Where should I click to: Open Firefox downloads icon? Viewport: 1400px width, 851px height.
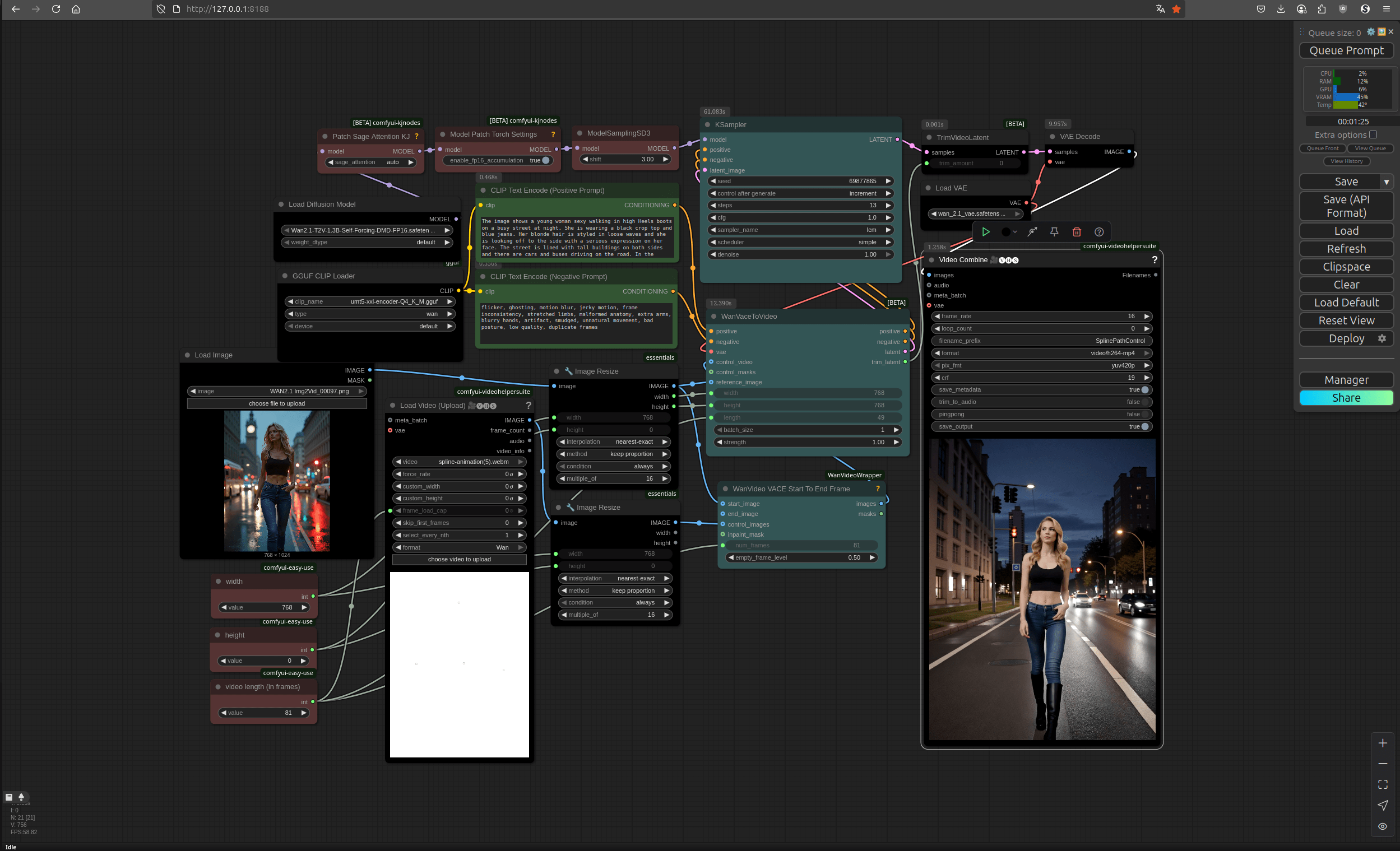(x=1281, y=9)
